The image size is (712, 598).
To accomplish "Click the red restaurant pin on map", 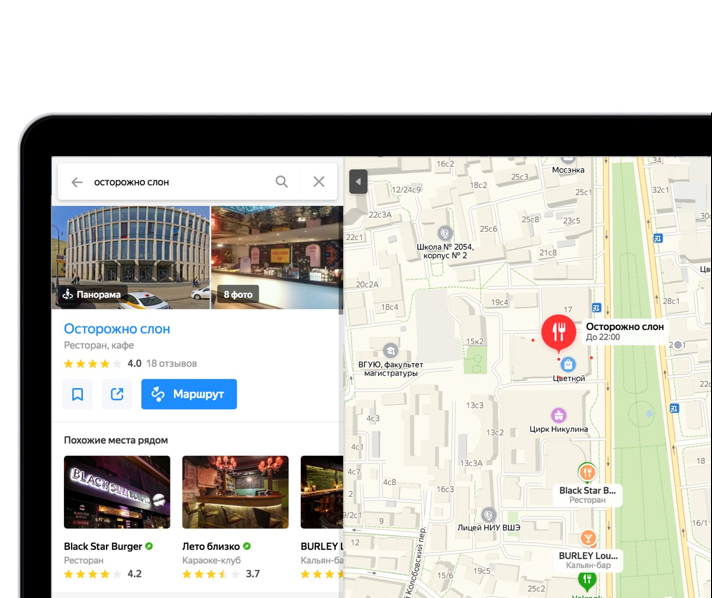I will [559, 333].
